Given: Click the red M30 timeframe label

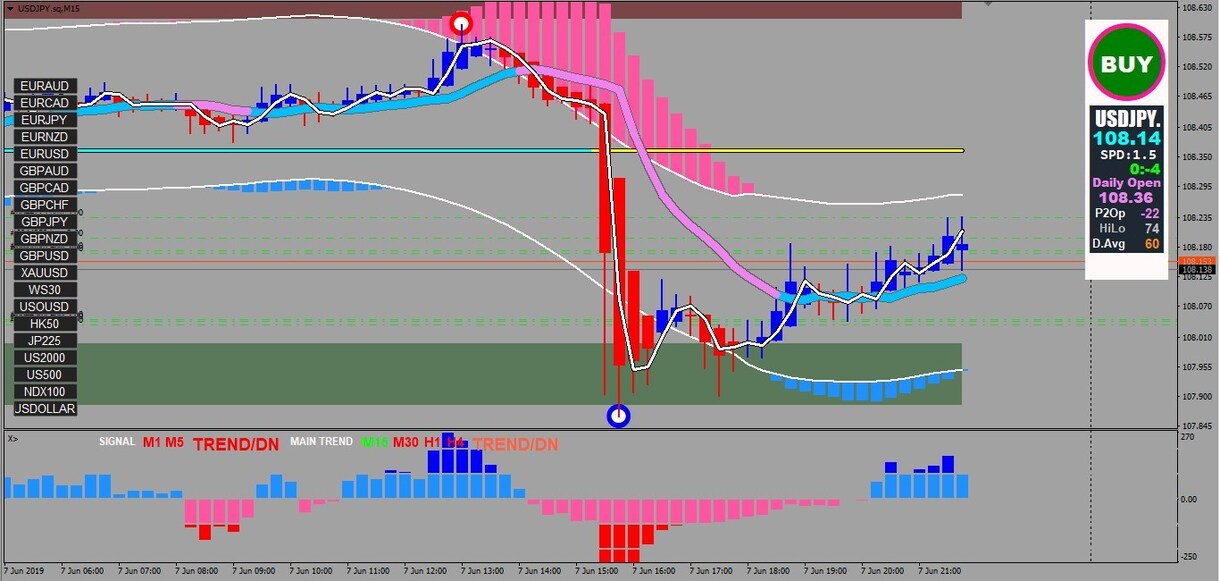Looking at the screenshot, I should click(x=405, y=441).
